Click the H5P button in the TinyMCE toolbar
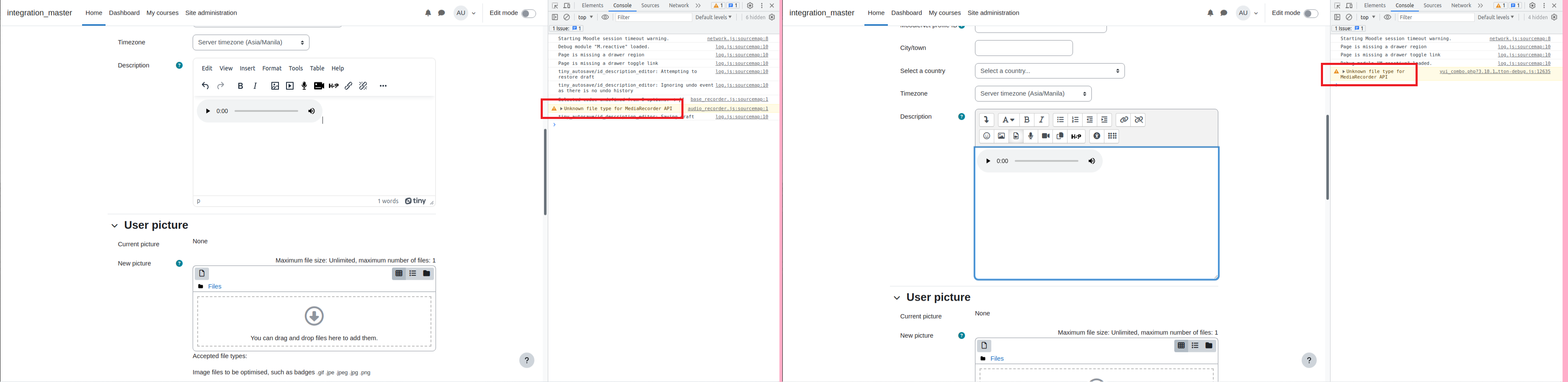This screenshot has height=382, width=1568. click(333, 86)
